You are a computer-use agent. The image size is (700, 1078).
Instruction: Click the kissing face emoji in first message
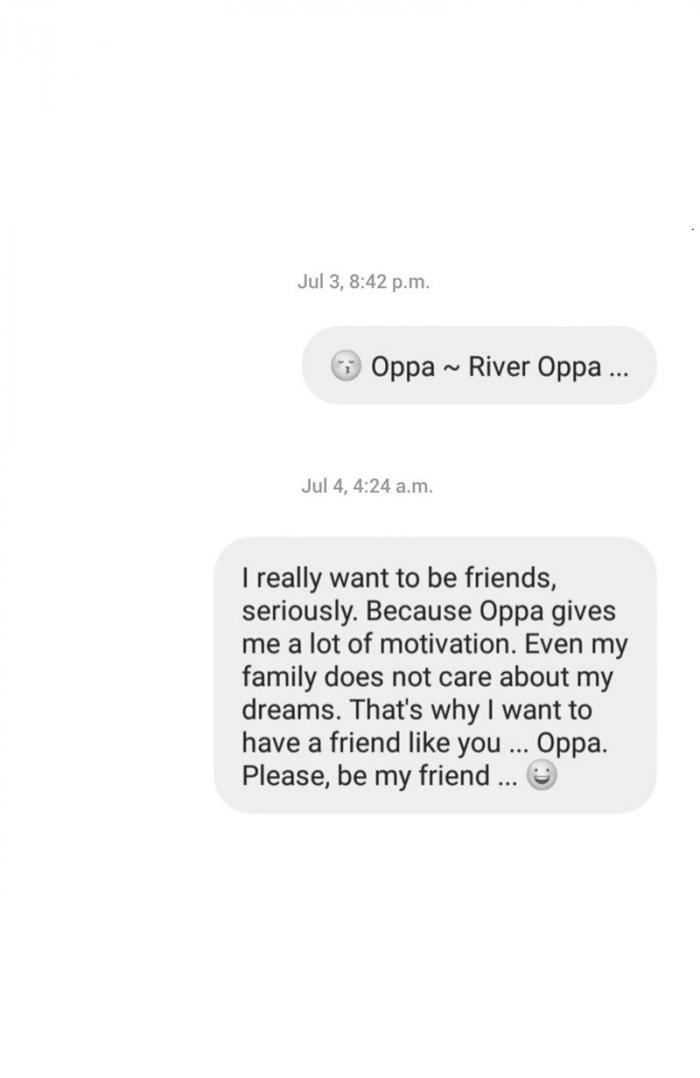pos(345,367)
